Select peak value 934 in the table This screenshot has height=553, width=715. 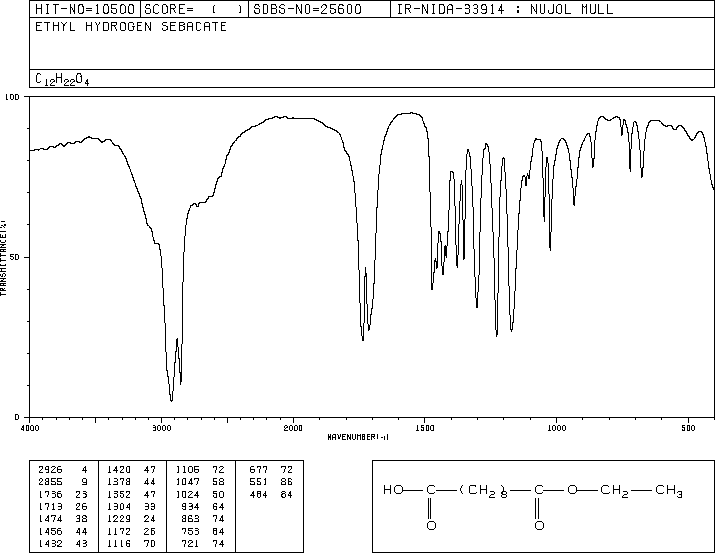190,506
